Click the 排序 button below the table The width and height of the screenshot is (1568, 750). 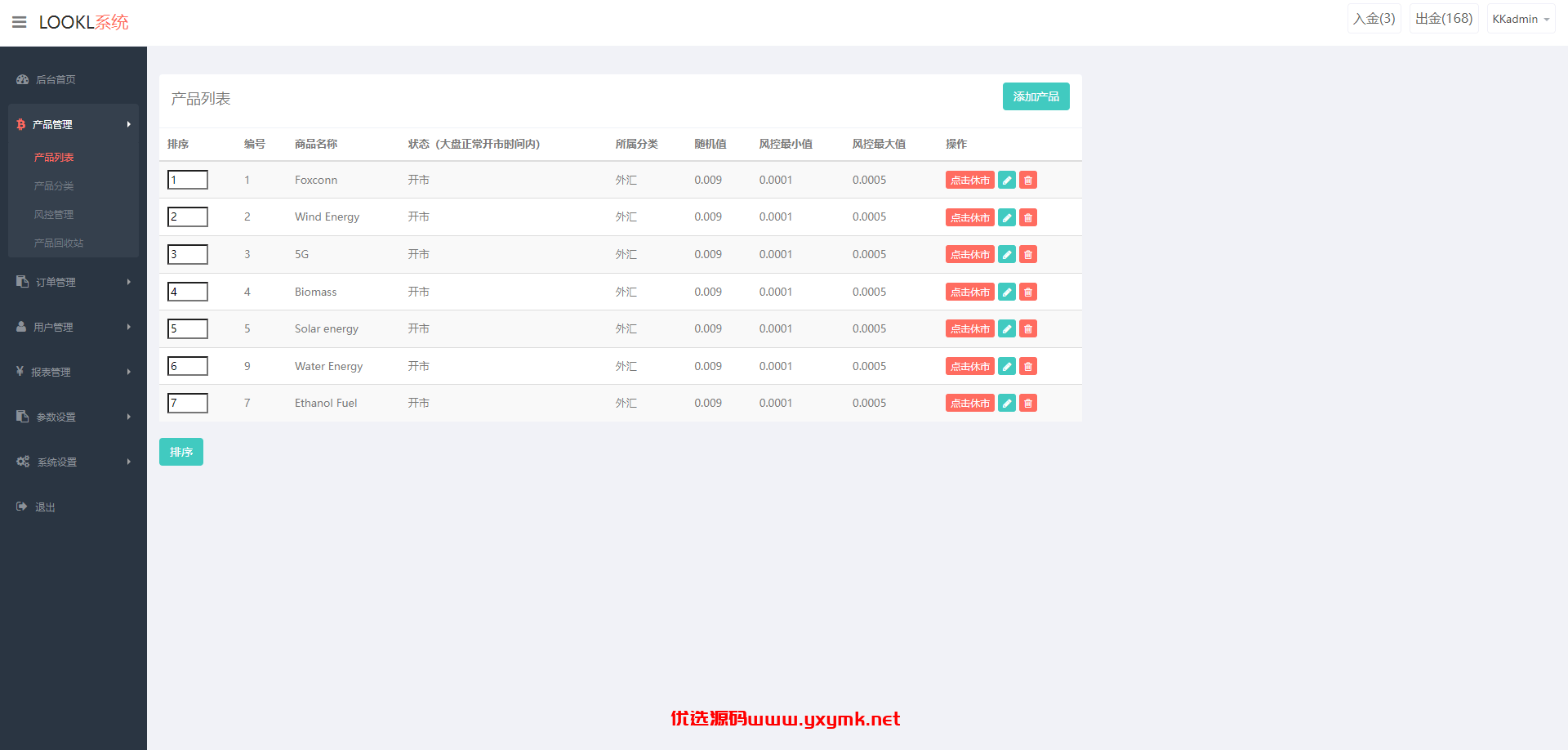[181, 452]
